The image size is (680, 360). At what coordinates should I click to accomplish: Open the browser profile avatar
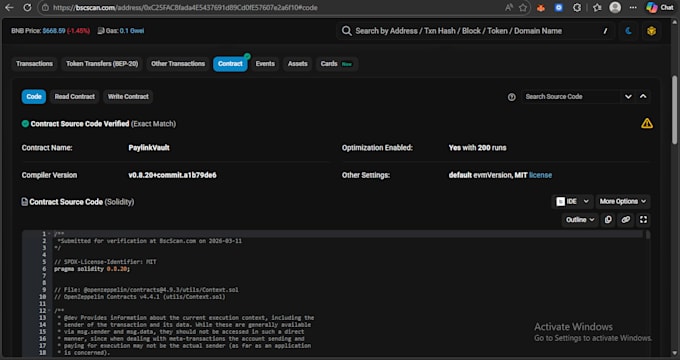click(x=615, y=7)
